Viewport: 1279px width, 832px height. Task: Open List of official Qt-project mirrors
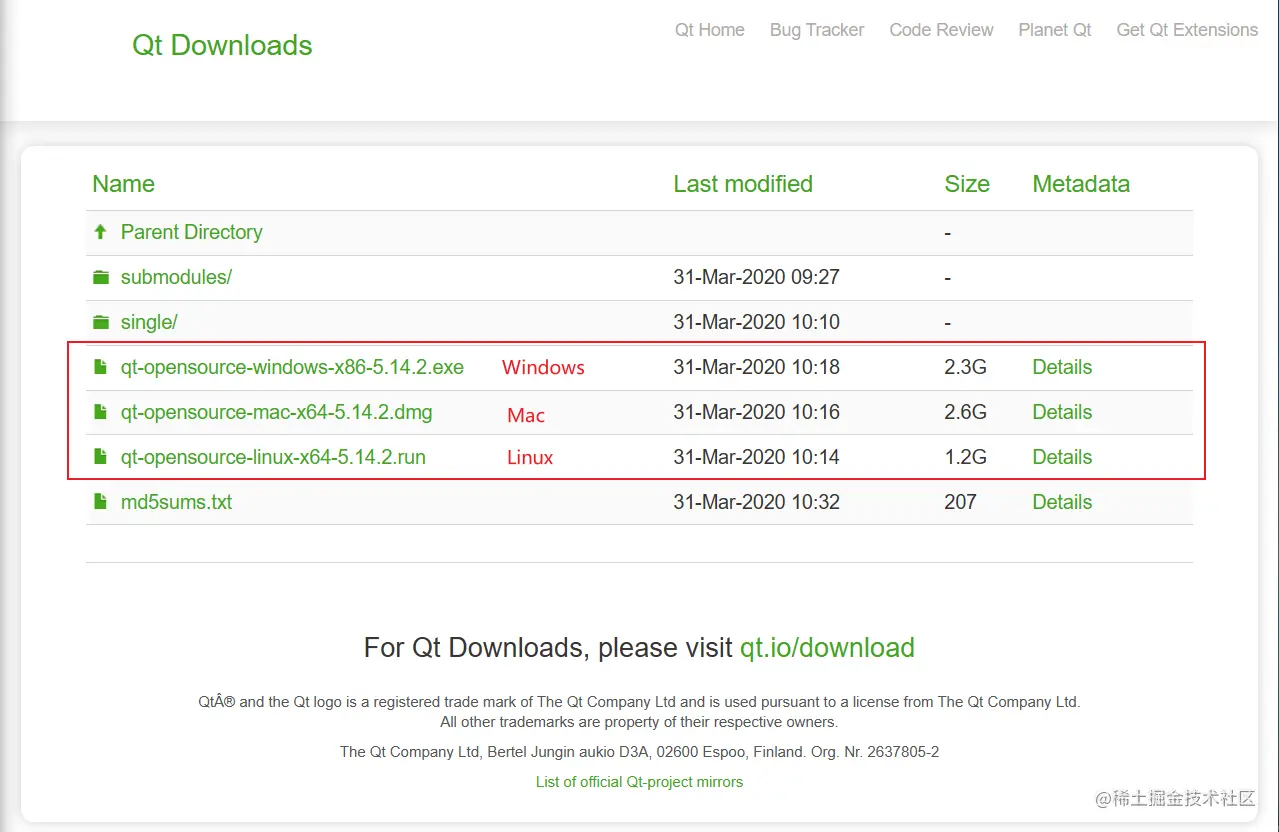(639, 782)
